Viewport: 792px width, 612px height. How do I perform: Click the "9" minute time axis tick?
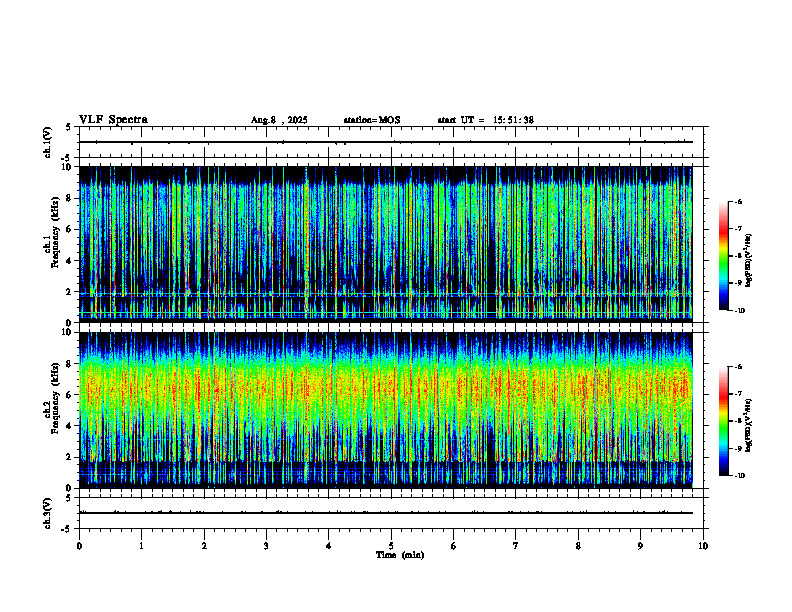(640, 546)
